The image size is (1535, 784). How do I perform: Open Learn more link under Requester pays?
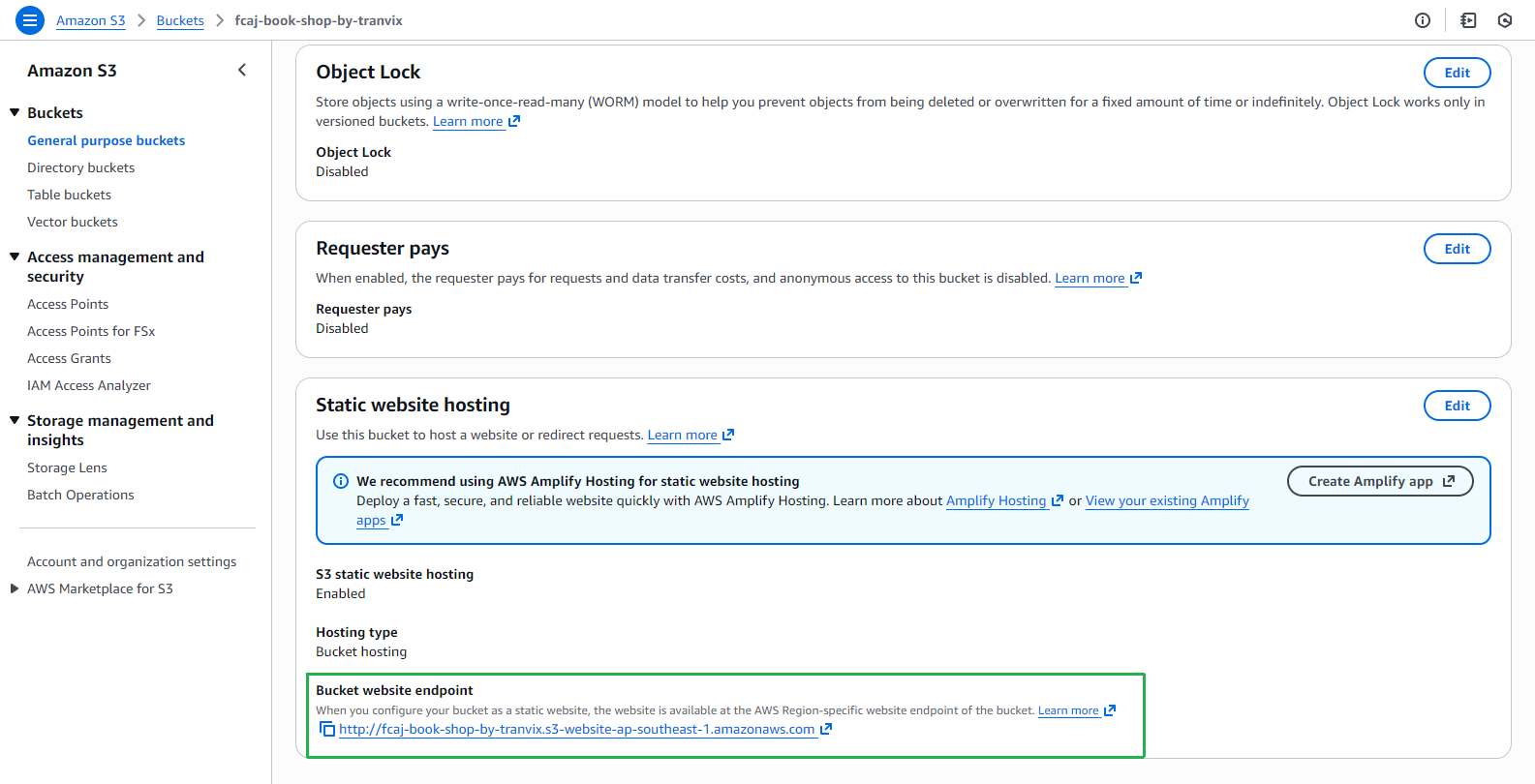pyautogui.click(x=1090, y=278)
